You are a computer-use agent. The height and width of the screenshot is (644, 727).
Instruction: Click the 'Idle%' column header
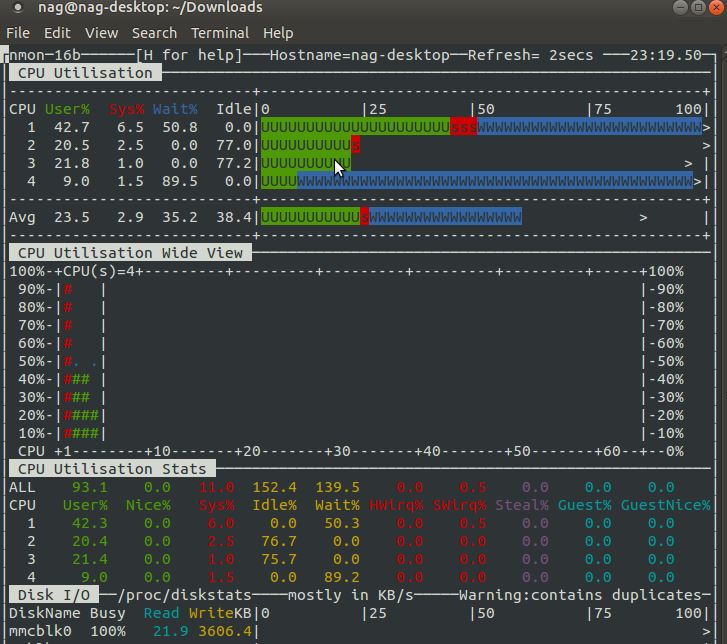click(274, 505)
